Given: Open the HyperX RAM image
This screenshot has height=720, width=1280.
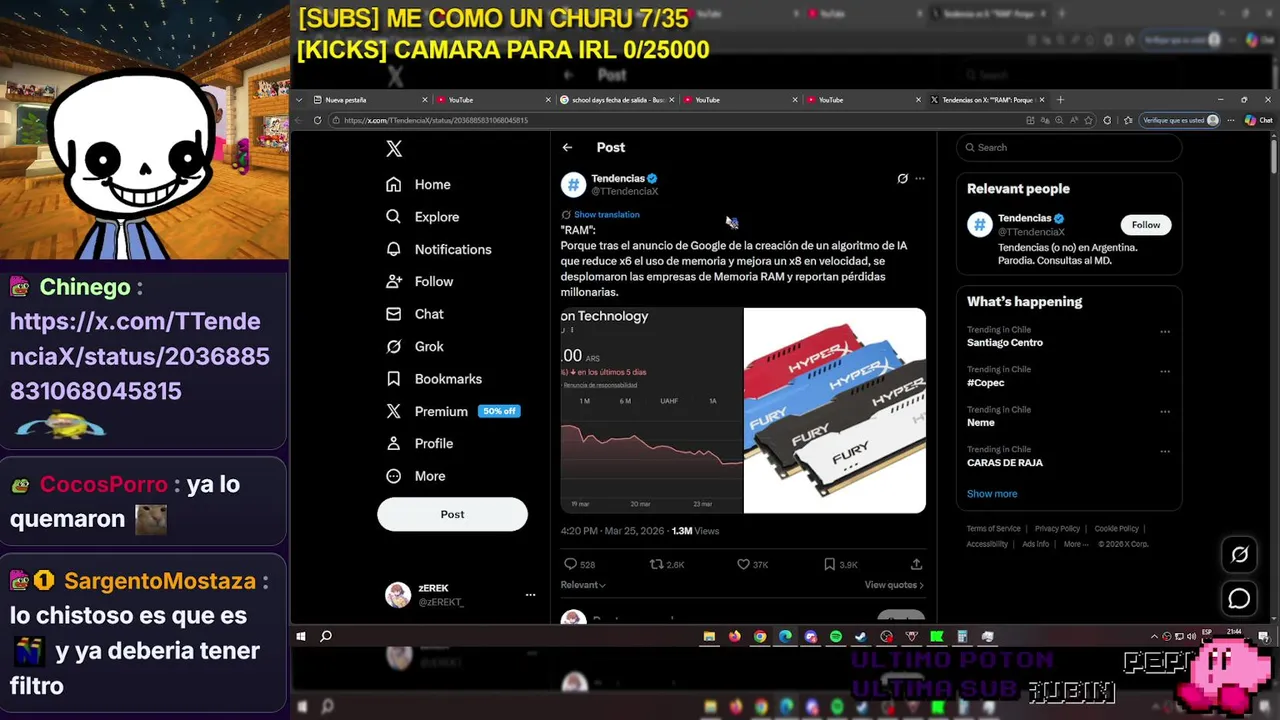Looking at the screenshot, I should (835, 410).
